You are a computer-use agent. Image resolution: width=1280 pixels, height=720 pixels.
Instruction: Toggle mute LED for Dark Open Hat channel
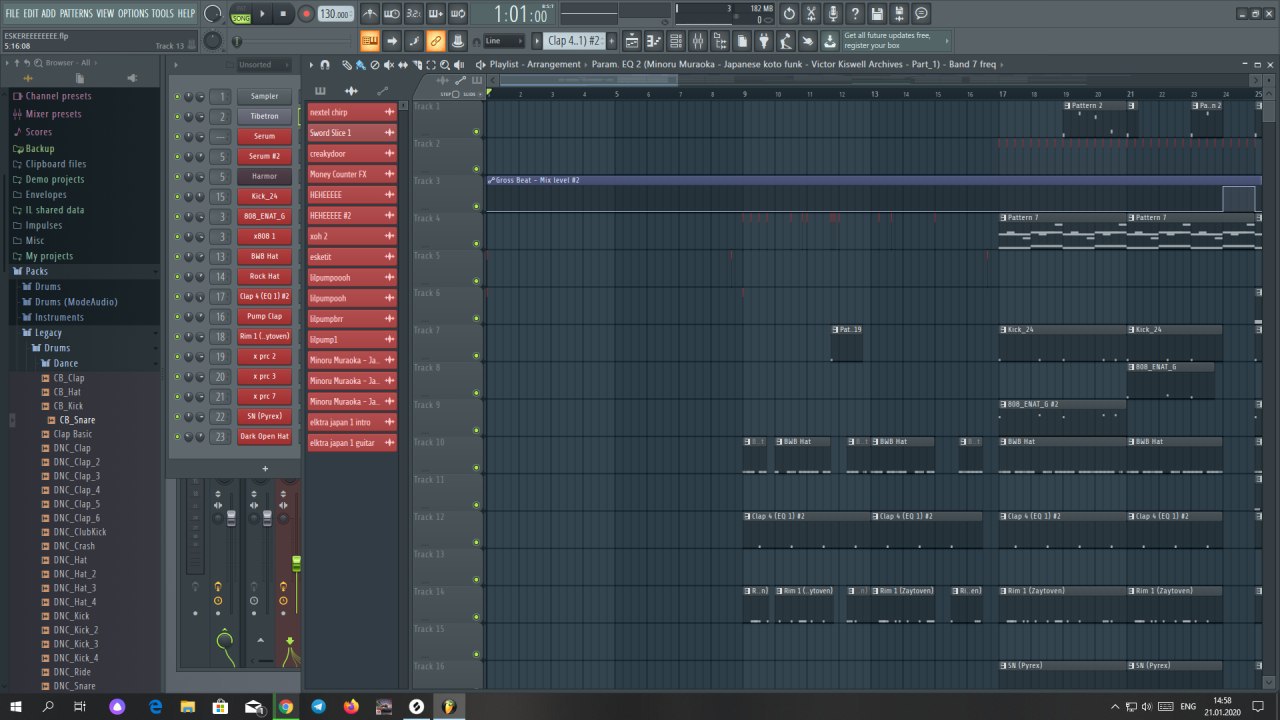pyautogui.click(x=178, y=436)
